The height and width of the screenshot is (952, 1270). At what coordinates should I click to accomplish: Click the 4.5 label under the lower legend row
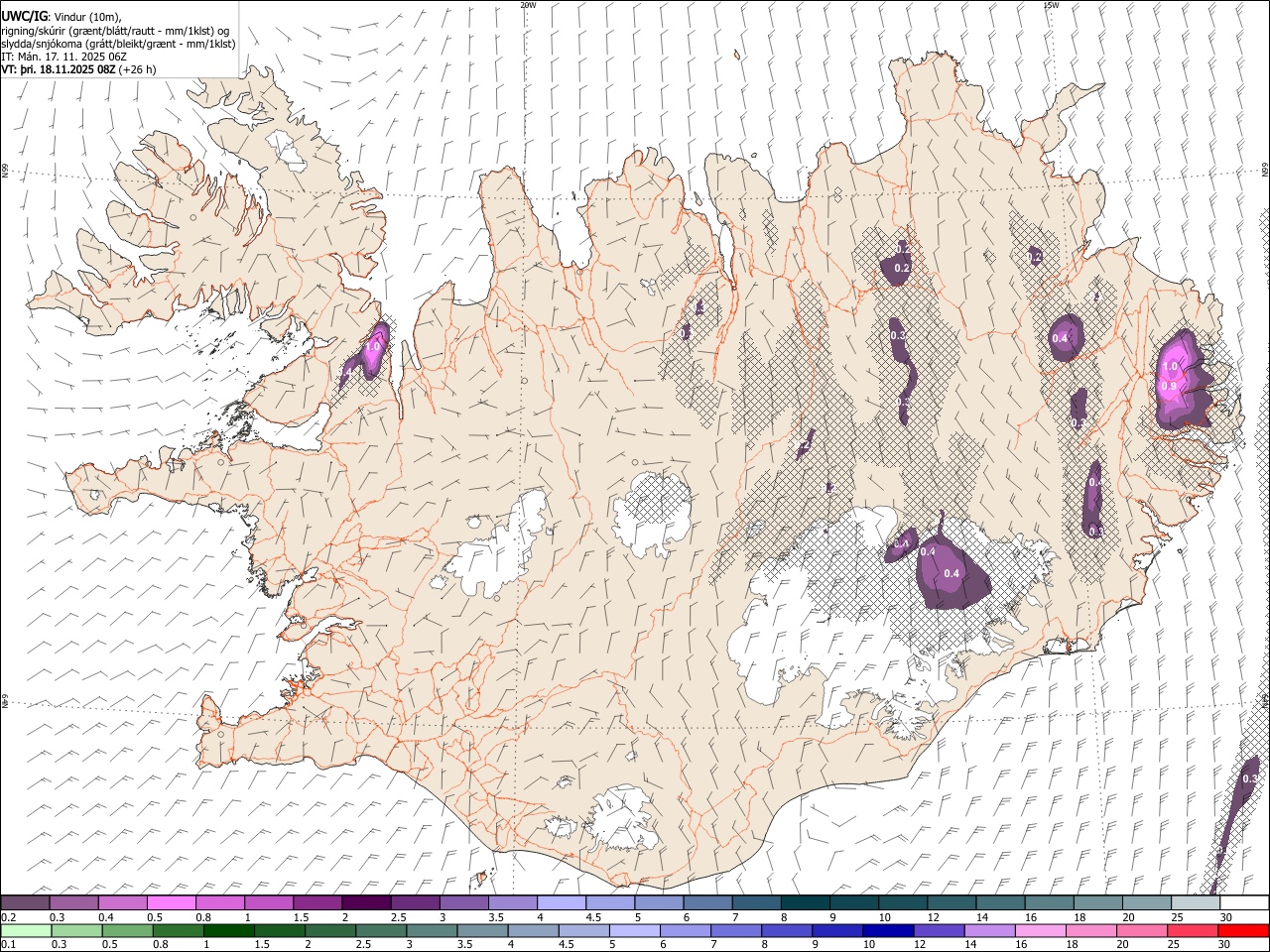point(569,945)
